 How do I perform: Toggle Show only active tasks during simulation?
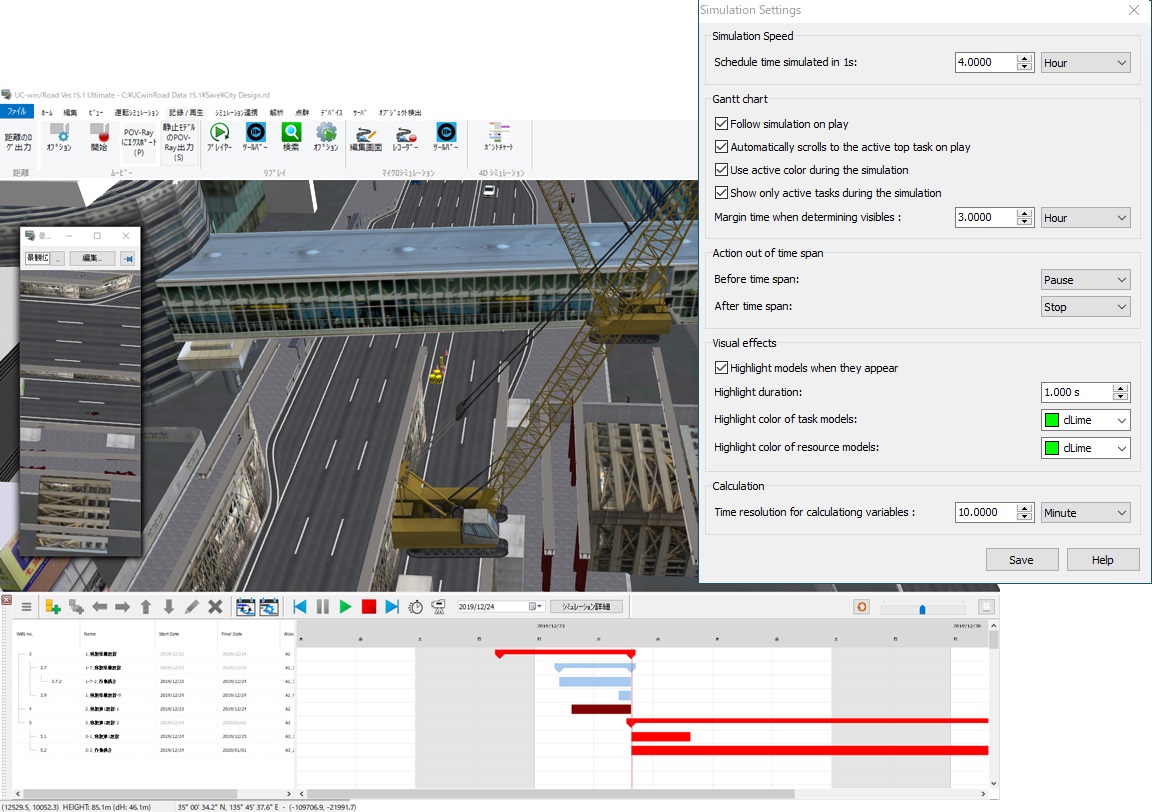(721, 193)
